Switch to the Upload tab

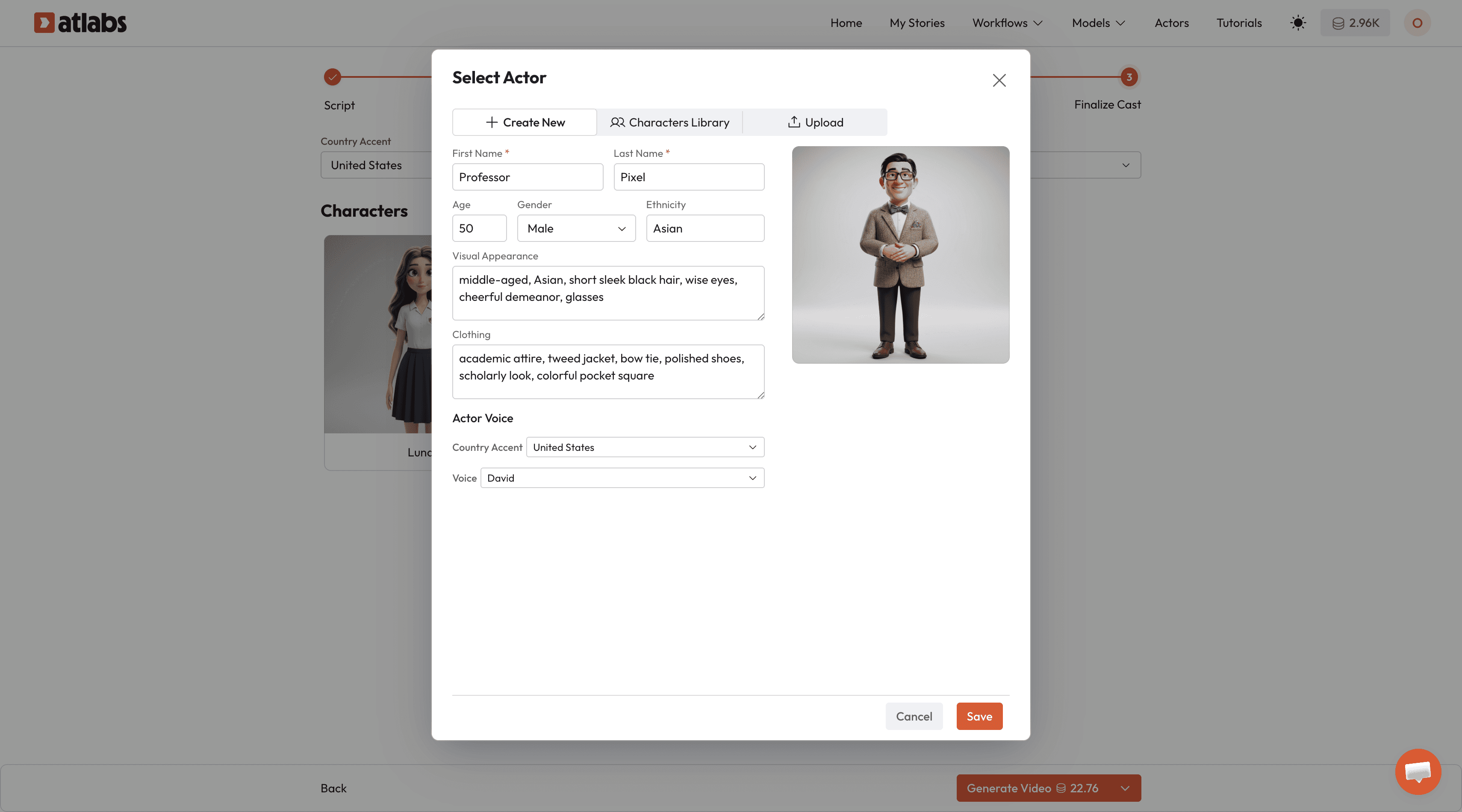tap(815, 122)
